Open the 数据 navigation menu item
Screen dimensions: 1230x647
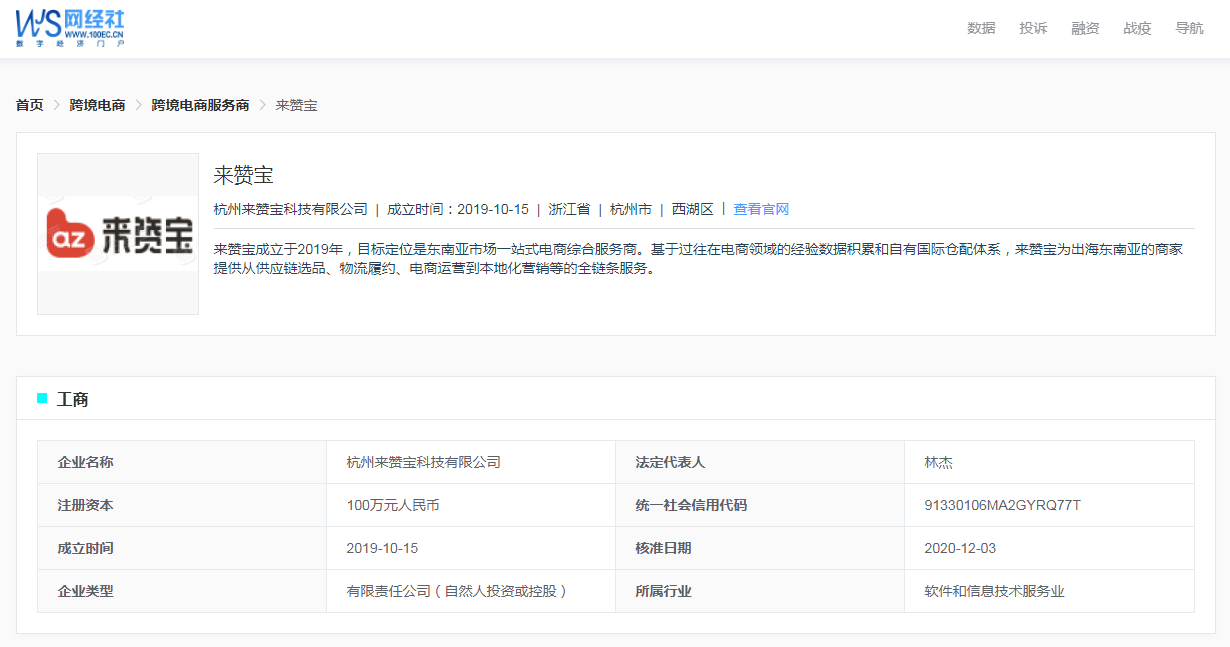pos(981,28)
